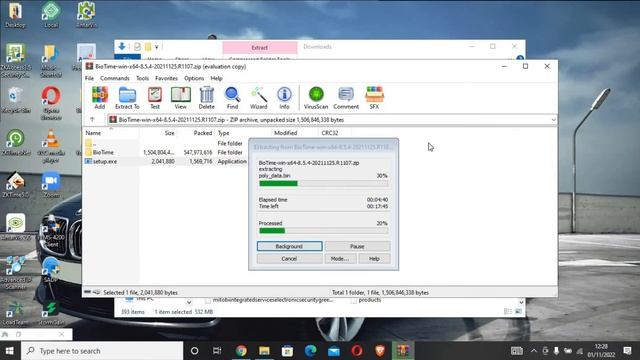Open Task View on taskbar

coord(217,351)
